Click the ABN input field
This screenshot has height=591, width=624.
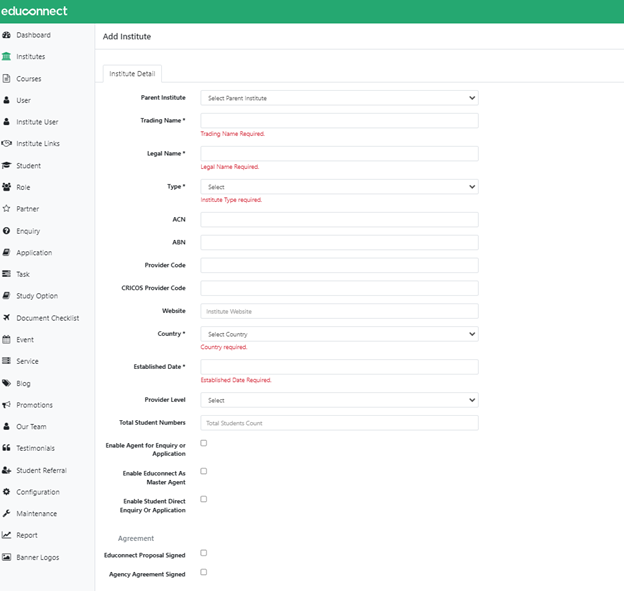pos(339,242)
